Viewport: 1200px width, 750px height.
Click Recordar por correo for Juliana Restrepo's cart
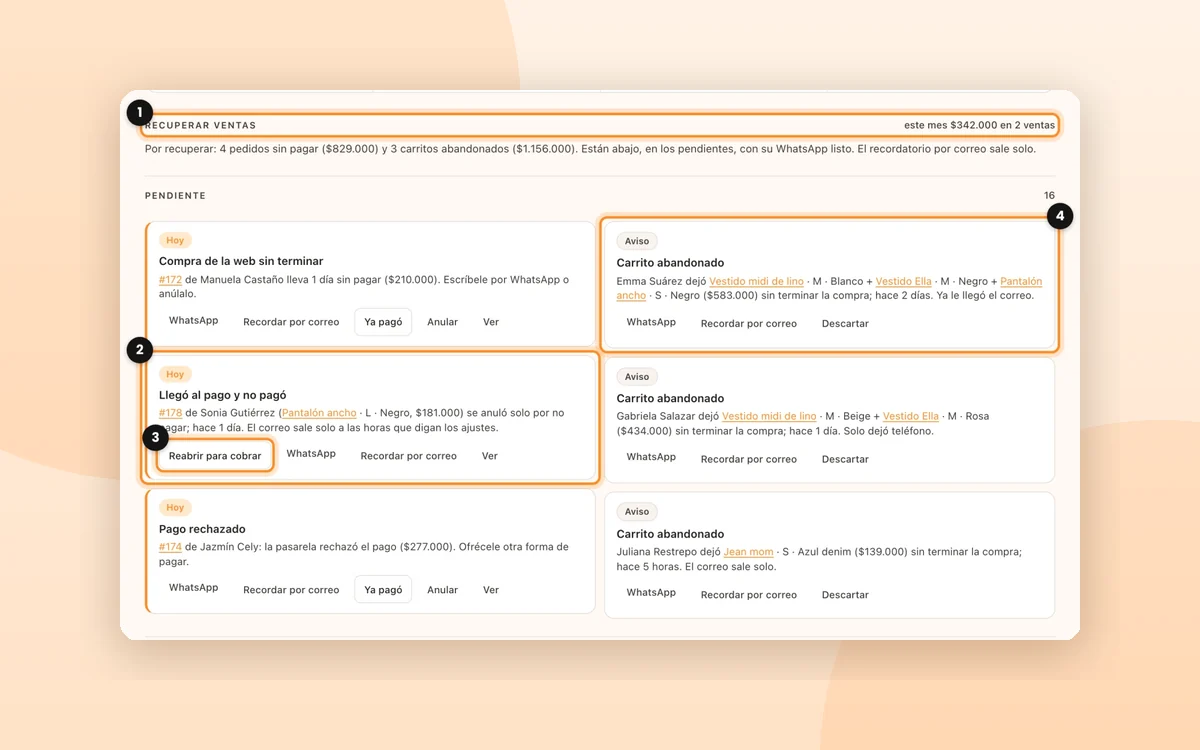click(x=749, y=595)
